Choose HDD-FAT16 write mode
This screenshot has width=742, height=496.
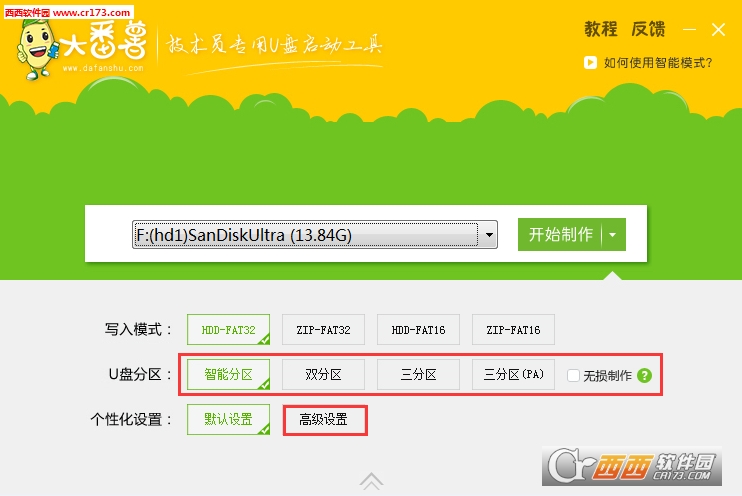pos(418,329)
